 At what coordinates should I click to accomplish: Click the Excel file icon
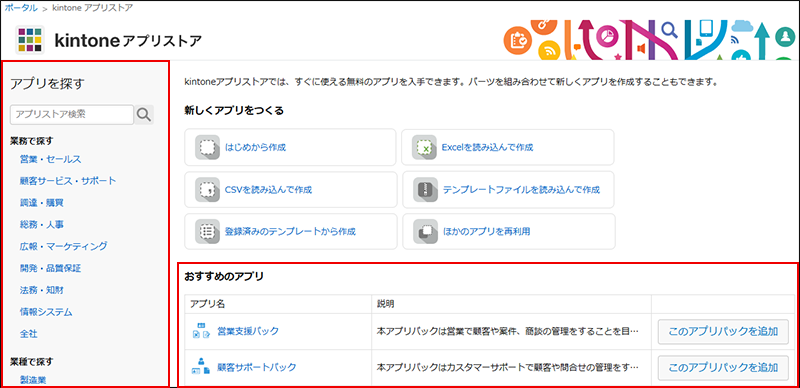[424, 148]
